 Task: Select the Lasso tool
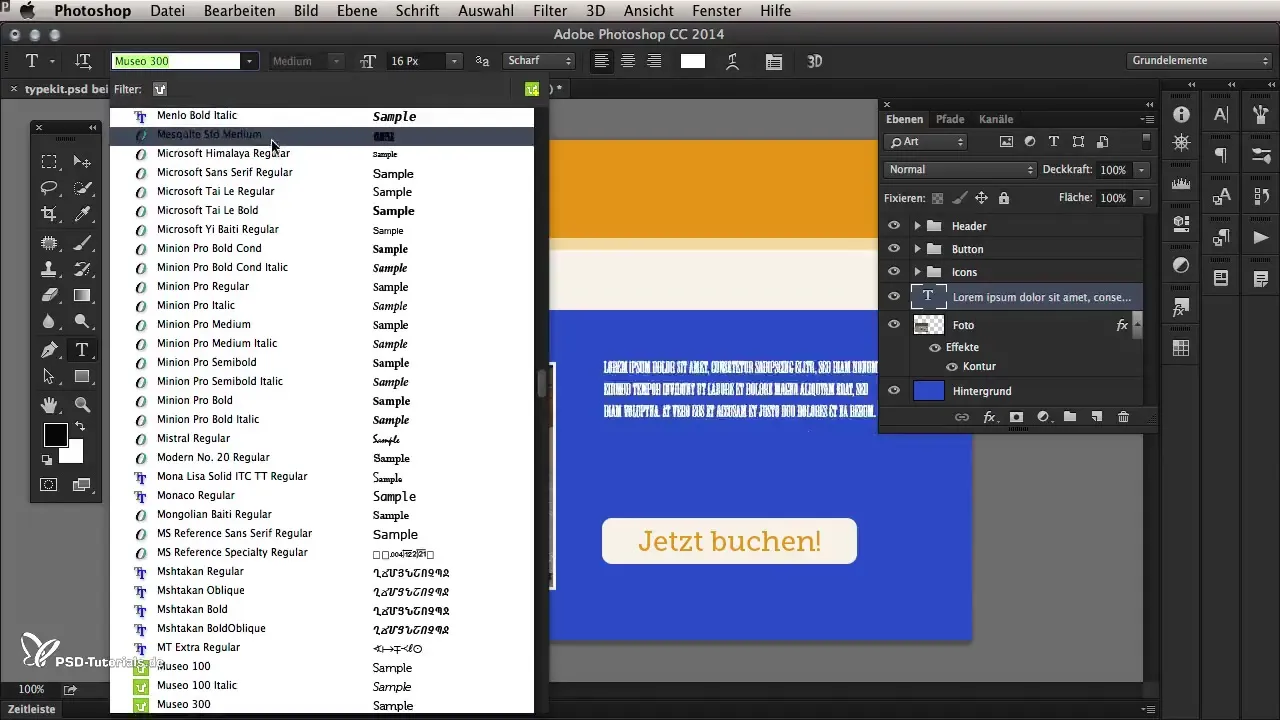(x=49, y=188)
